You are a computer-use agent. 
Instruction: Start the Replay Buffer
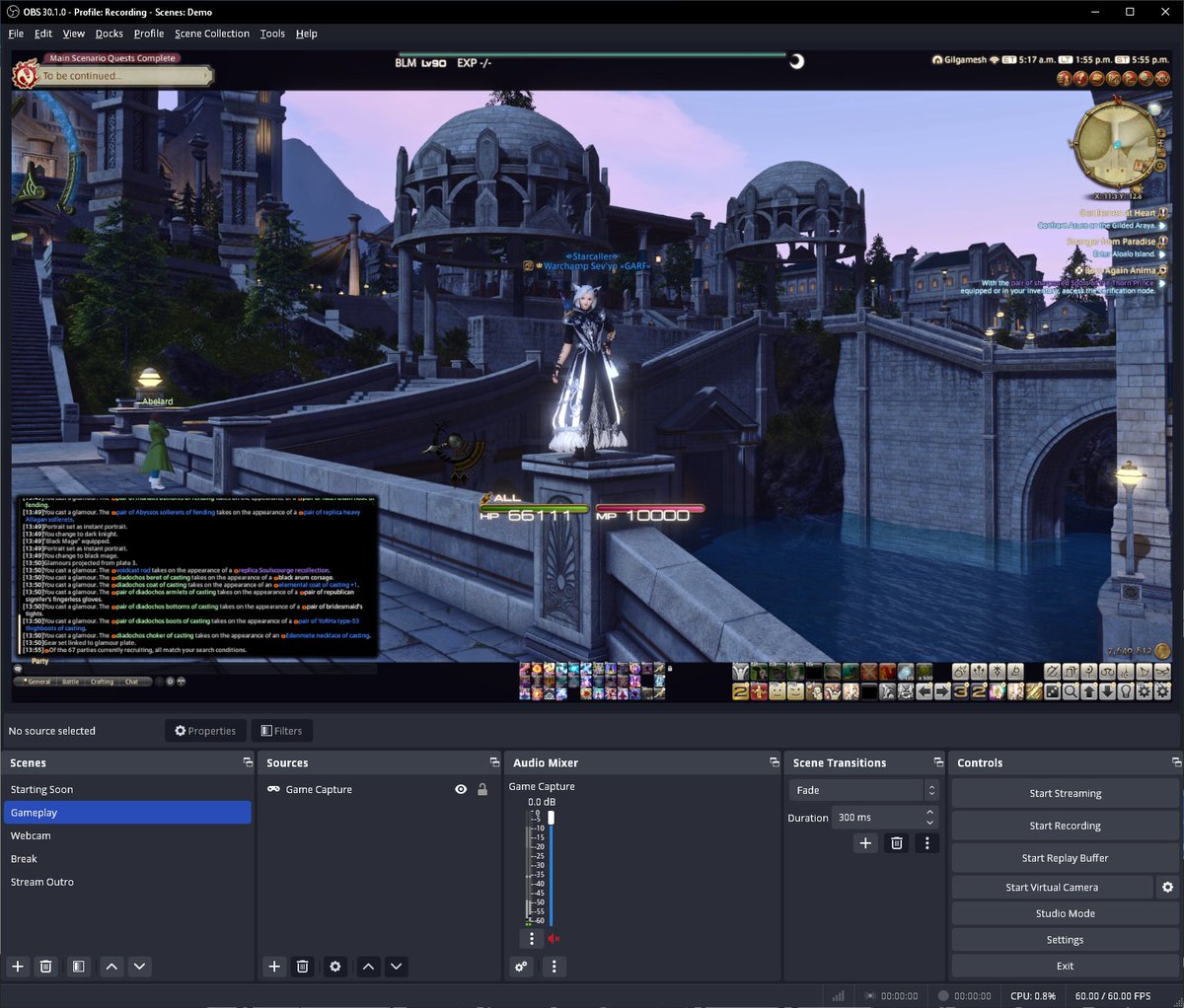(x=1065, y=858)
